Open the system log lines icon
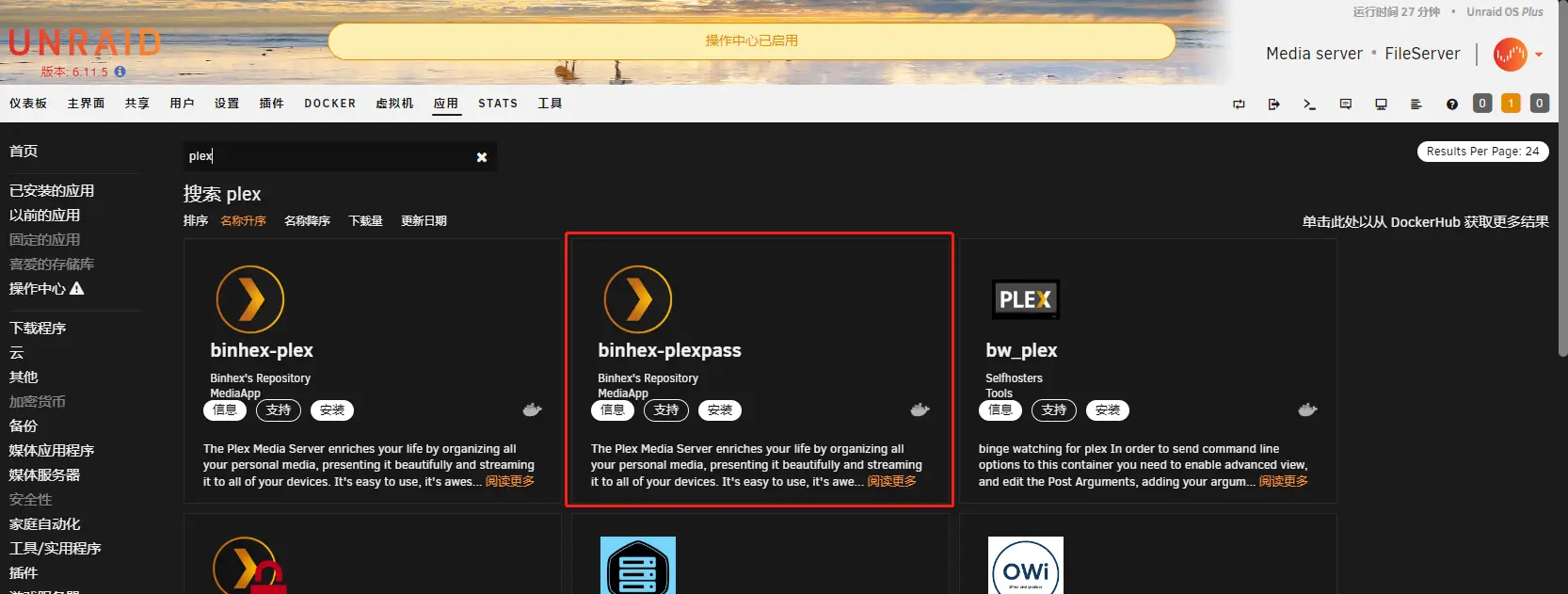1568x594 pixels. 1416,104
